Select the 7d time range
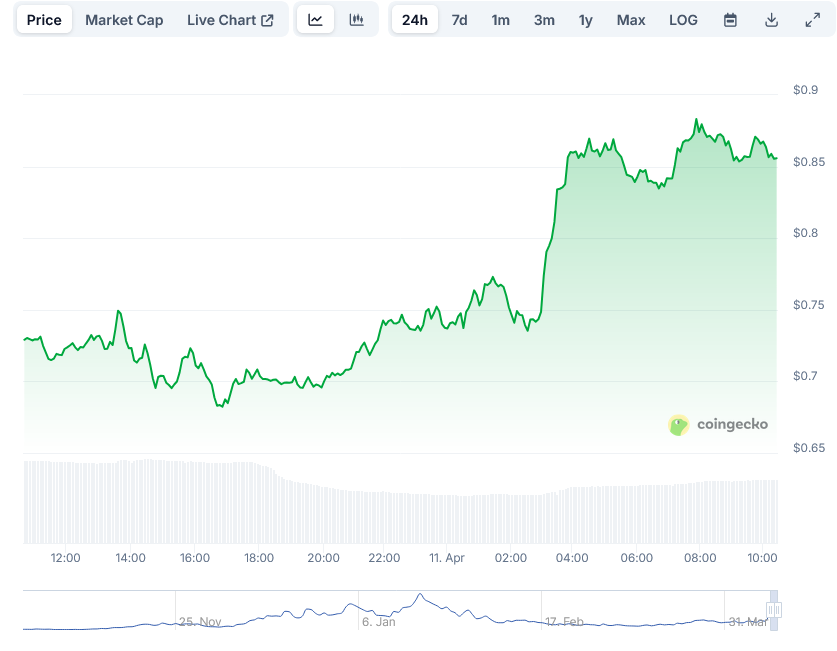 [459, 19]
